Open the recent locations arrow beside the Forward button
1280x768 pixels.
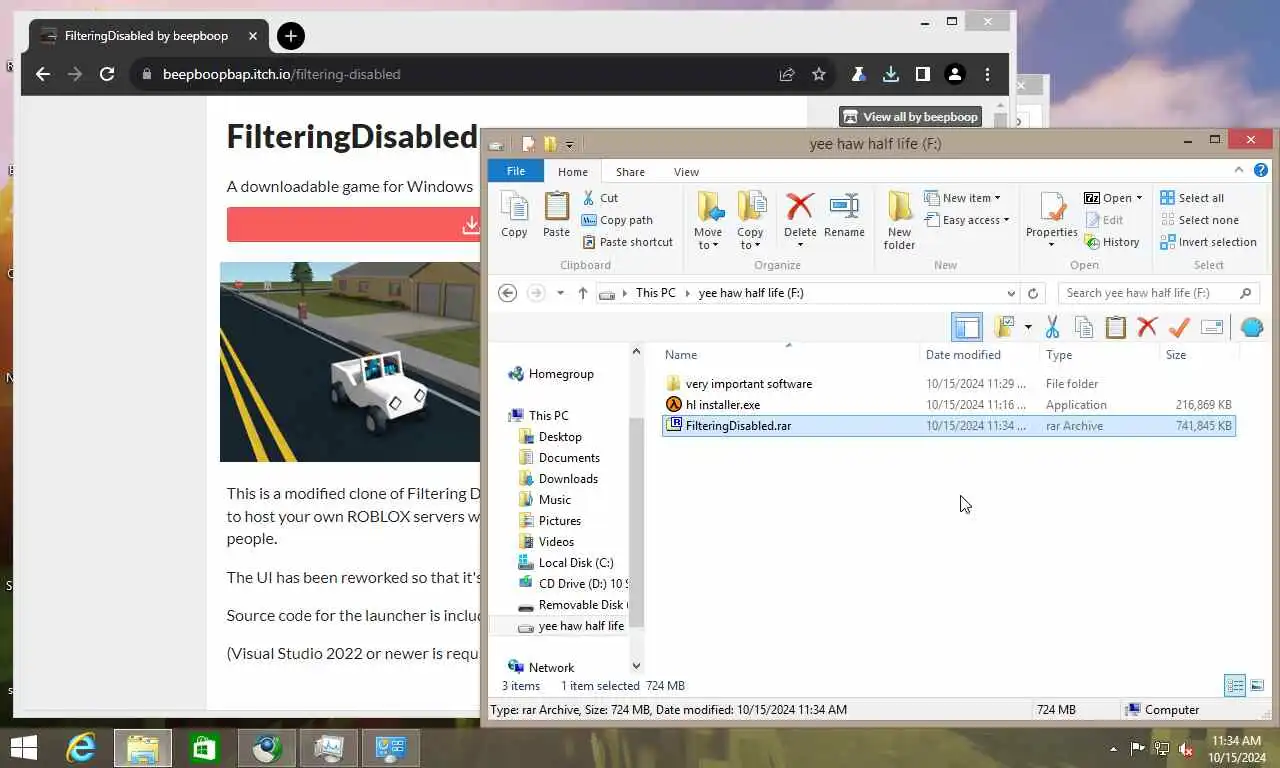[560, 293]
